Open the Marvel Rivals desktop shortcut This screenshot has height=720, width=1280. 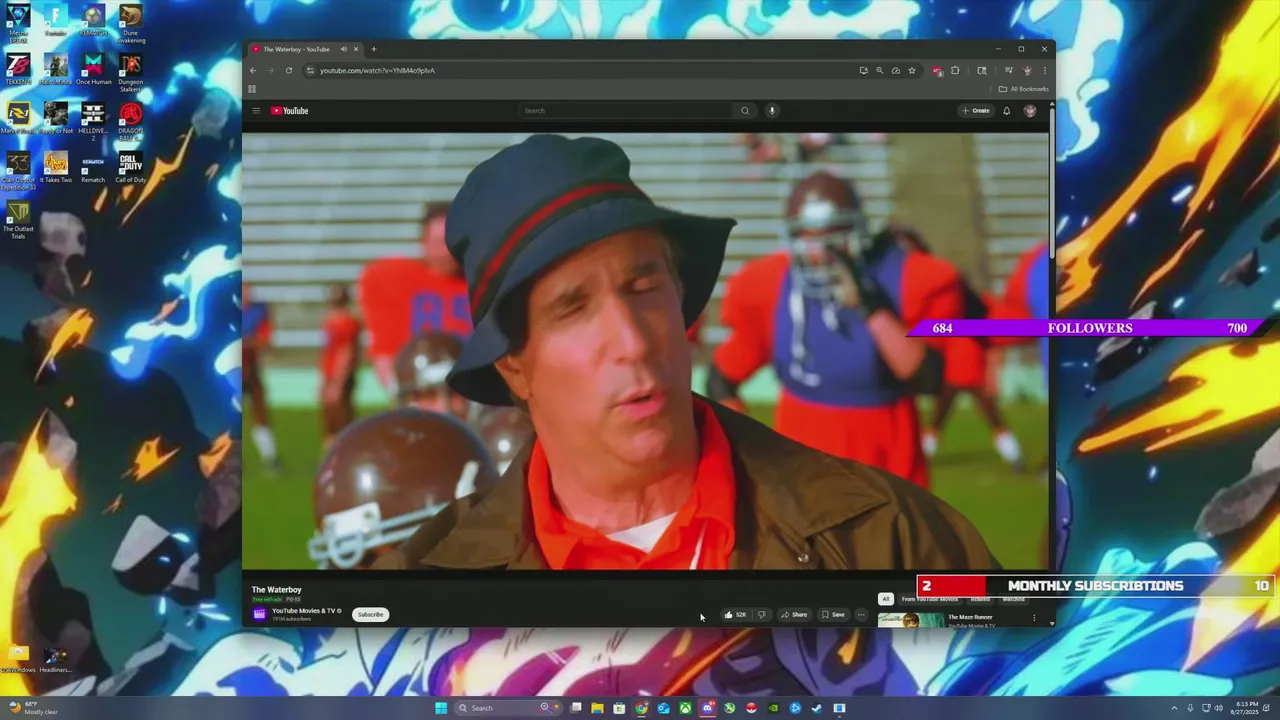[x=18, y=118]
